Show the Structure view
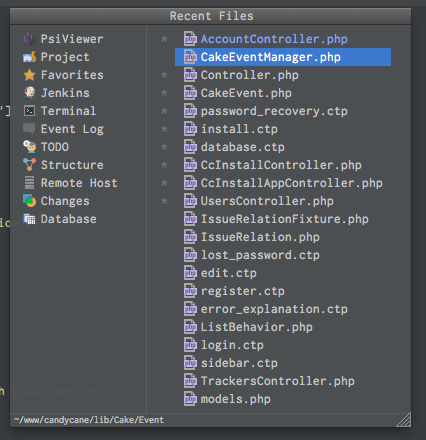This screenshot has height=440, width=426. pyautogui.click(x=72, y=165)
